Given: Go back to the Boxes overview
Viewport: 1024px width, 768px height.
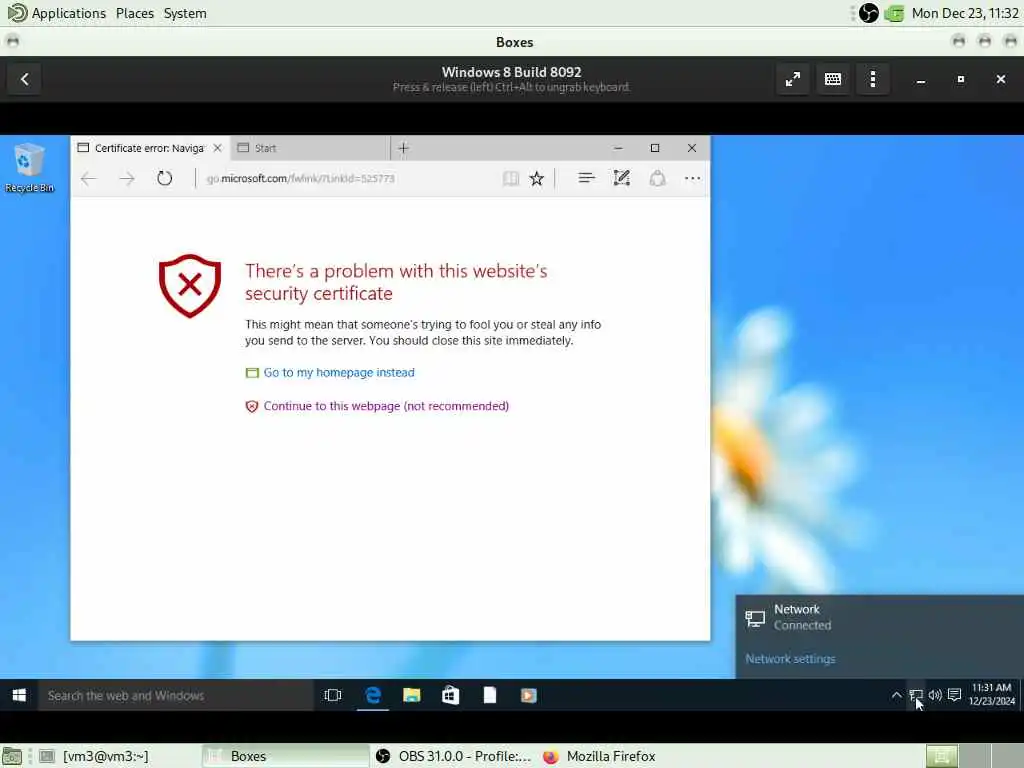Looking at the screenshot, I should 25,79.
